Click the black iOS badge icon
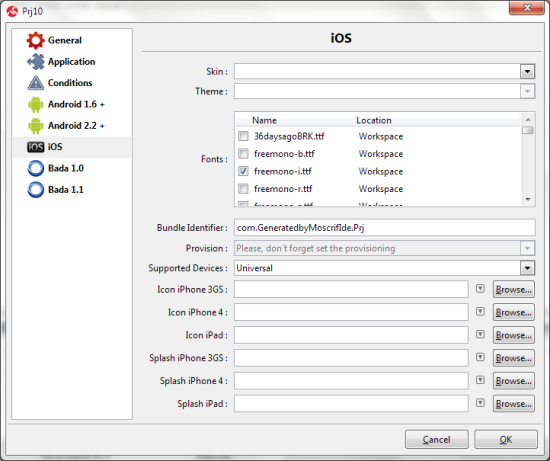550x461 pixels. coord(35,147)
